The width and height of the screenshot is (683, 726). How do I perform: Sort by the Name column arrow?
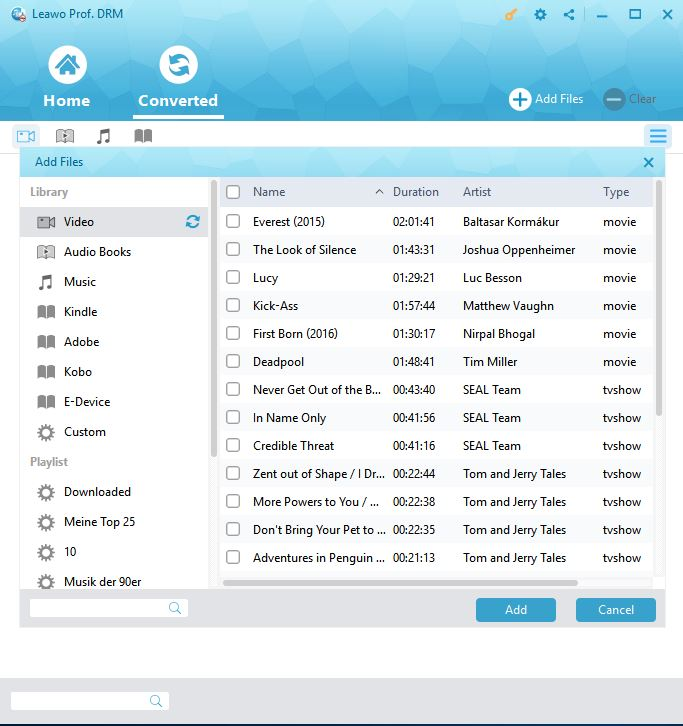[x=379, y=192]
